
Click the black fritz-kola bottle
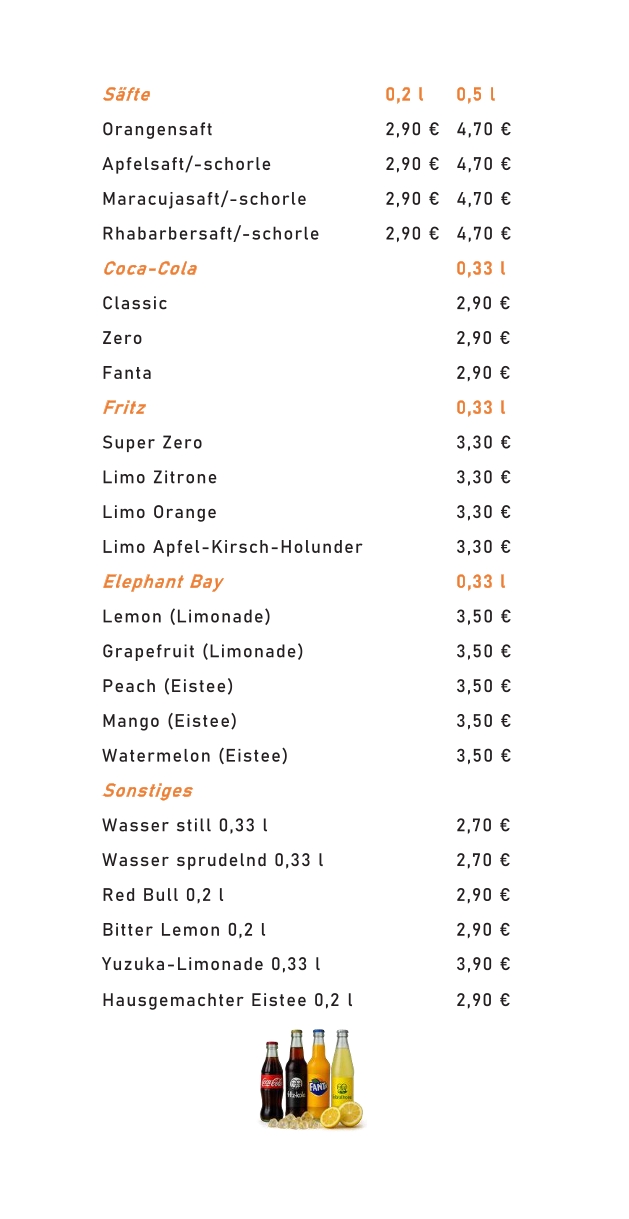click(295, 1074)
